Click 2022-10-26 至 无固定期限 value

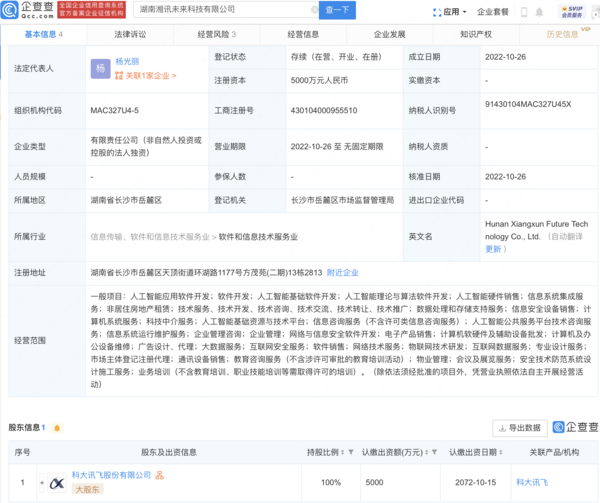(337, 147)
